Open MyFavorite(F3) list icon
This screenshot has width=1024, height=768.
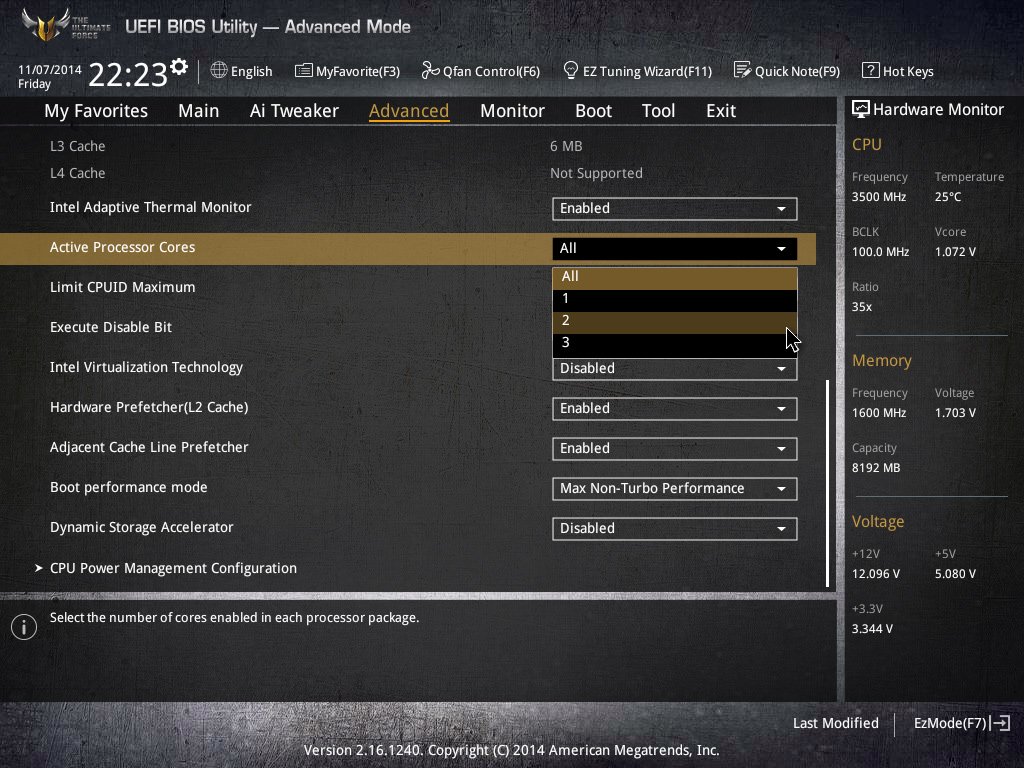[x=304, y=71]
